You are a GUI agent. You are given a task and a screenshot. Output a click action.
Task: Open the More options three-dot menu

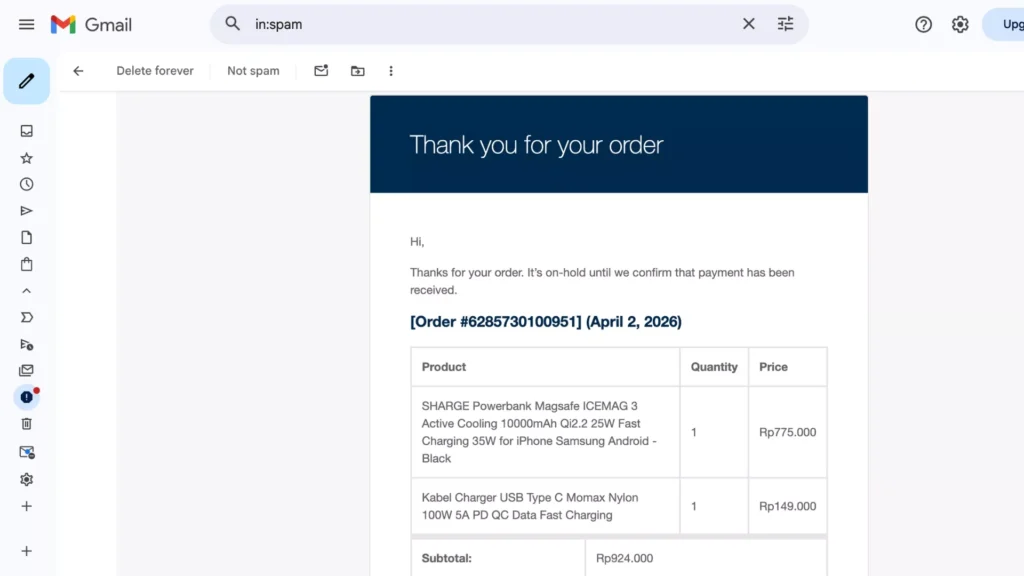(391, 70)
